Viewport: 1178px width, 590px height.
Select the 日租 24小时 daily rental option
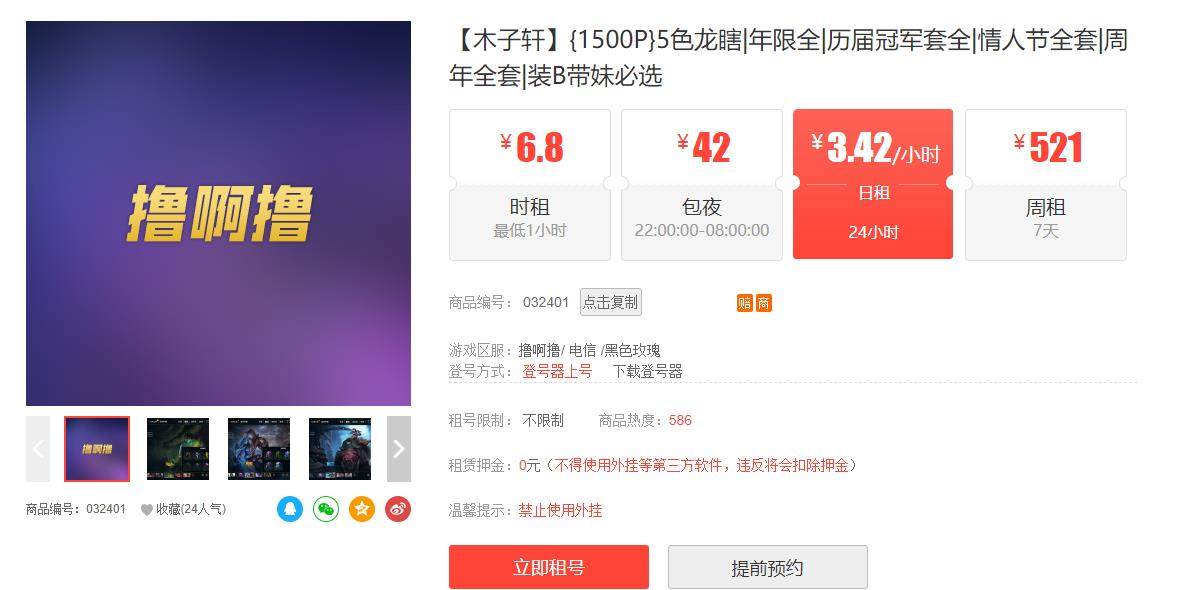(x=873, y=184)
